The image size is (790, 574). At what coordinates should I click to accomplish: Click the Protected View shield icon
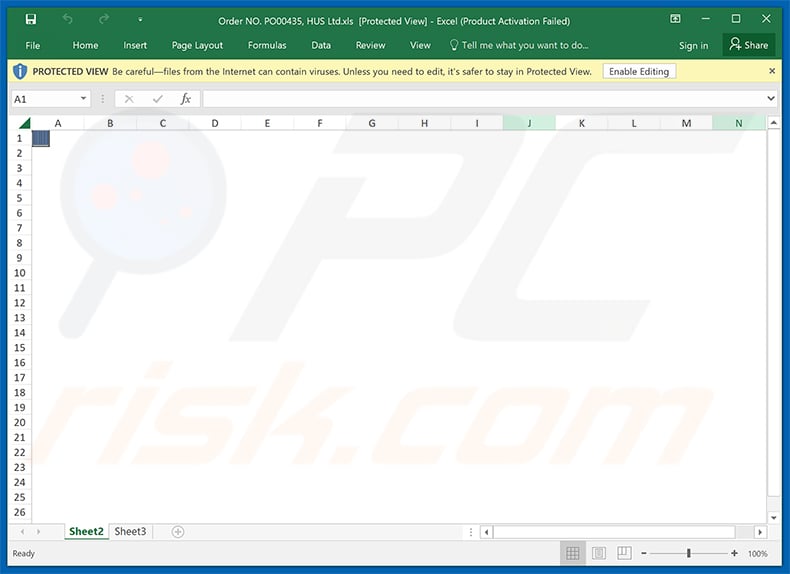pyautogui.click(x=20, y=72)
